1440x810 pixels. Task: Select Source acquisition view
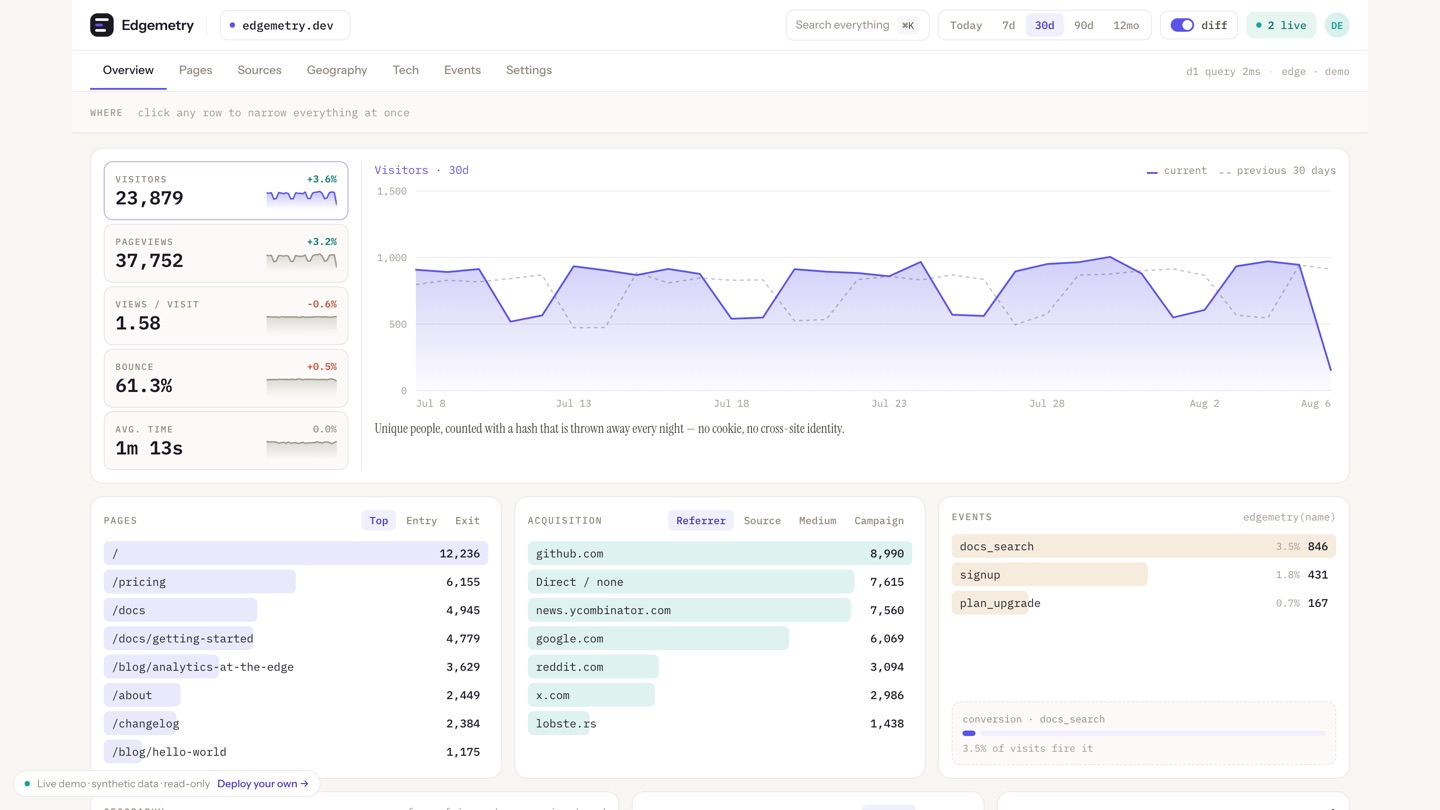click(x=762, y=520)
